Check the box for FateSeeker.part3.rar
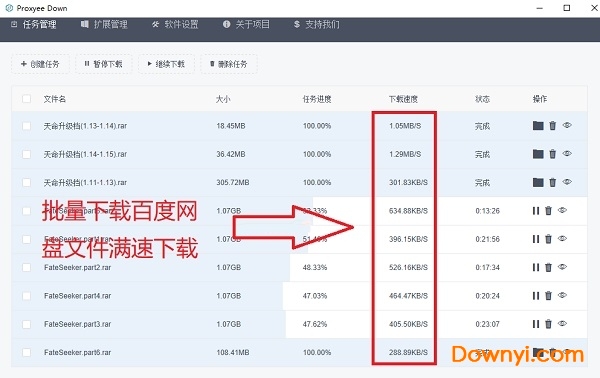Image resolution: width=600 pixels, height=378 pixels. 26,324
